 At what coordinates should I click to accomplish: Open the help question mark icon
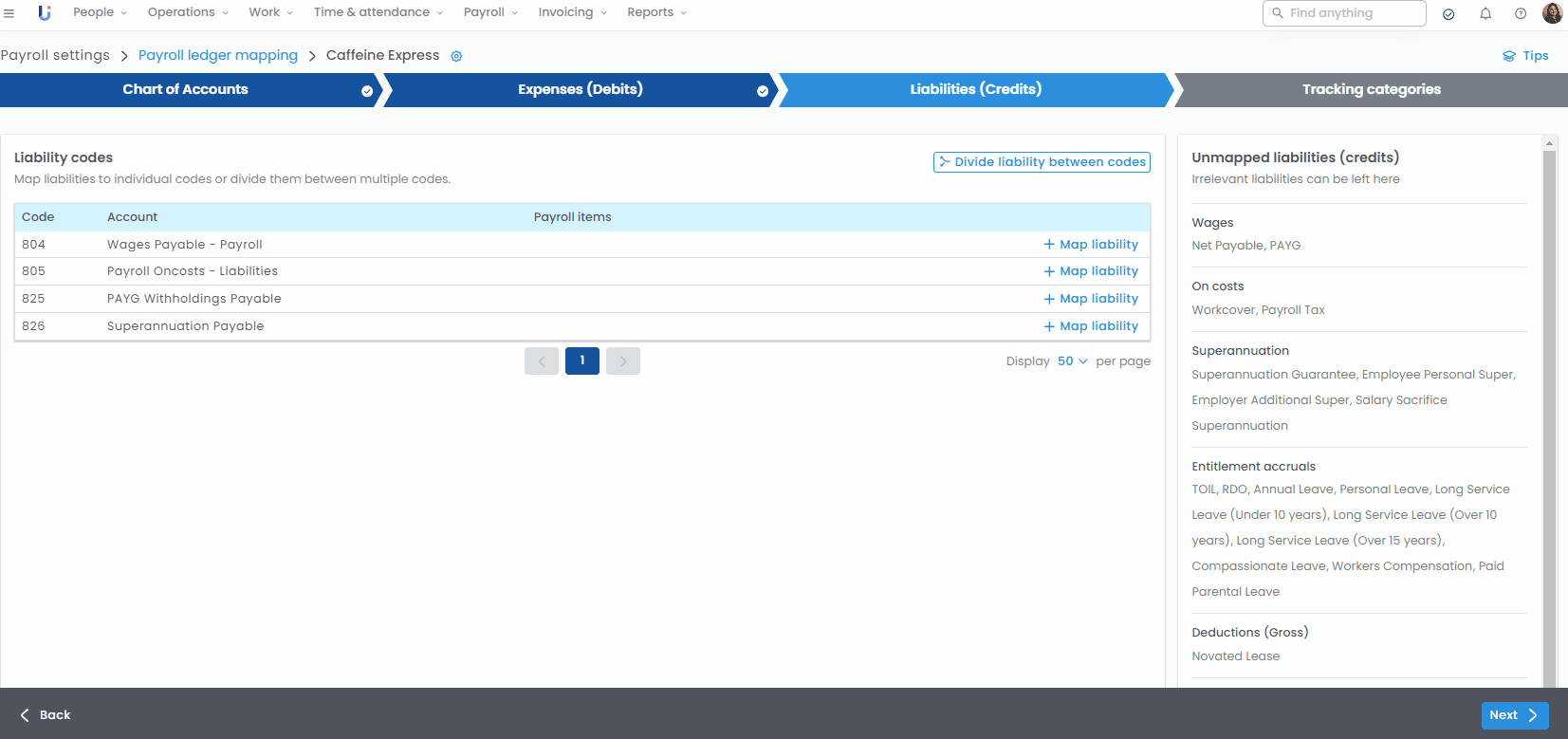[1521, 13]
